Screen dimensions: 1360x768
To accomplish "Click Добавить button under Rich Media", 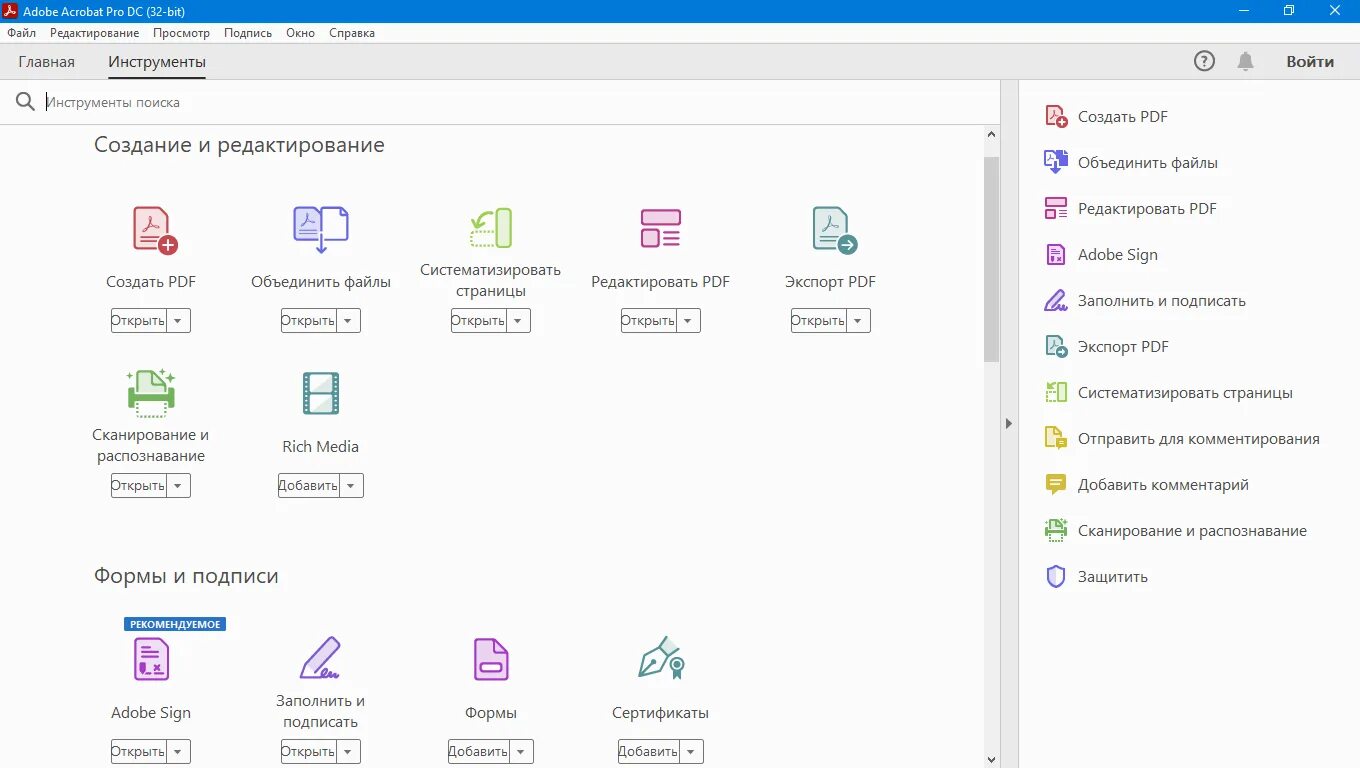I will pyautogui.click(x=308, y=486).
